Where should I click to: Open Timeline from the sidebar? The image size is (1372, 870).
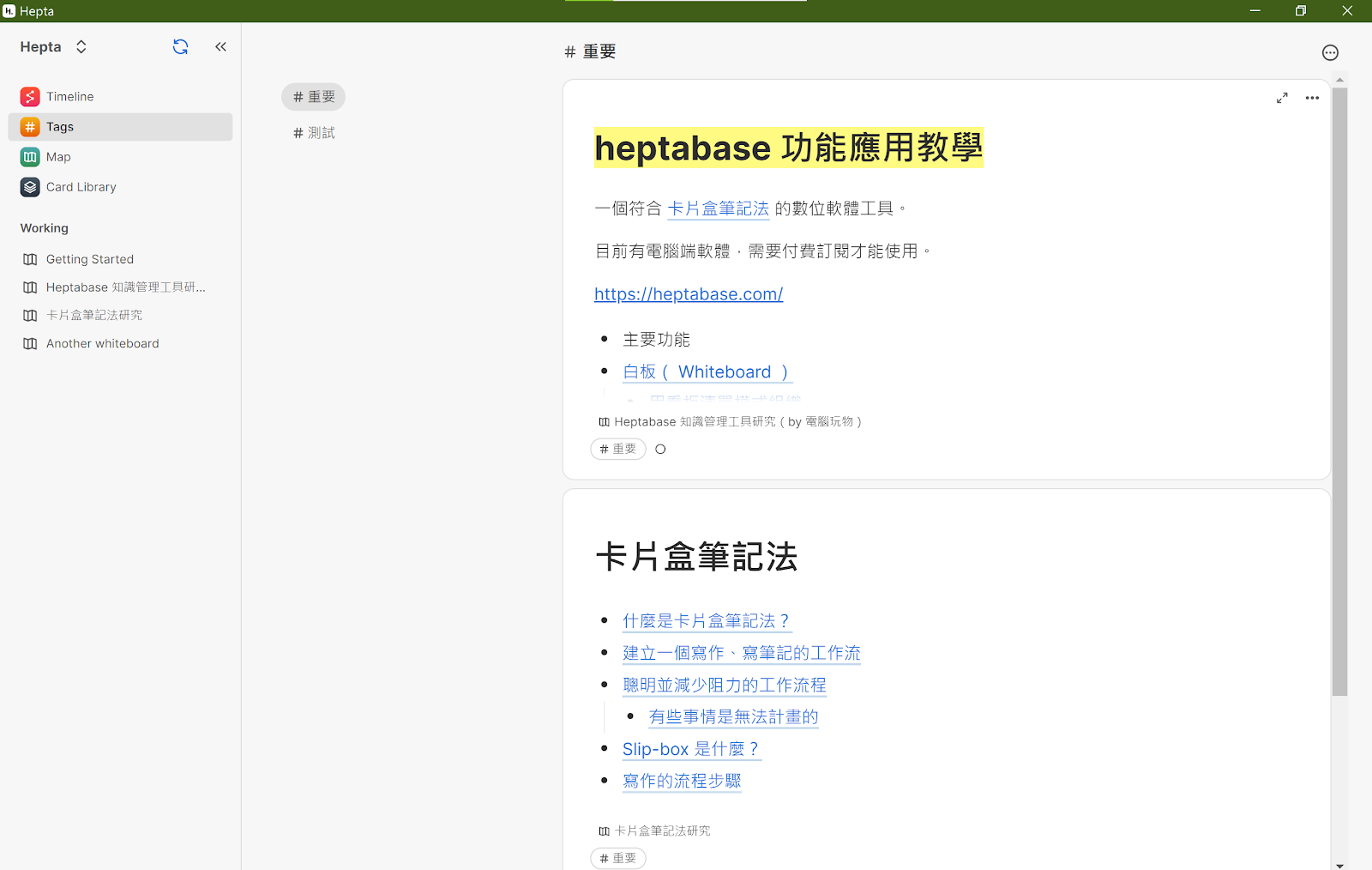[x=120, y=96]
